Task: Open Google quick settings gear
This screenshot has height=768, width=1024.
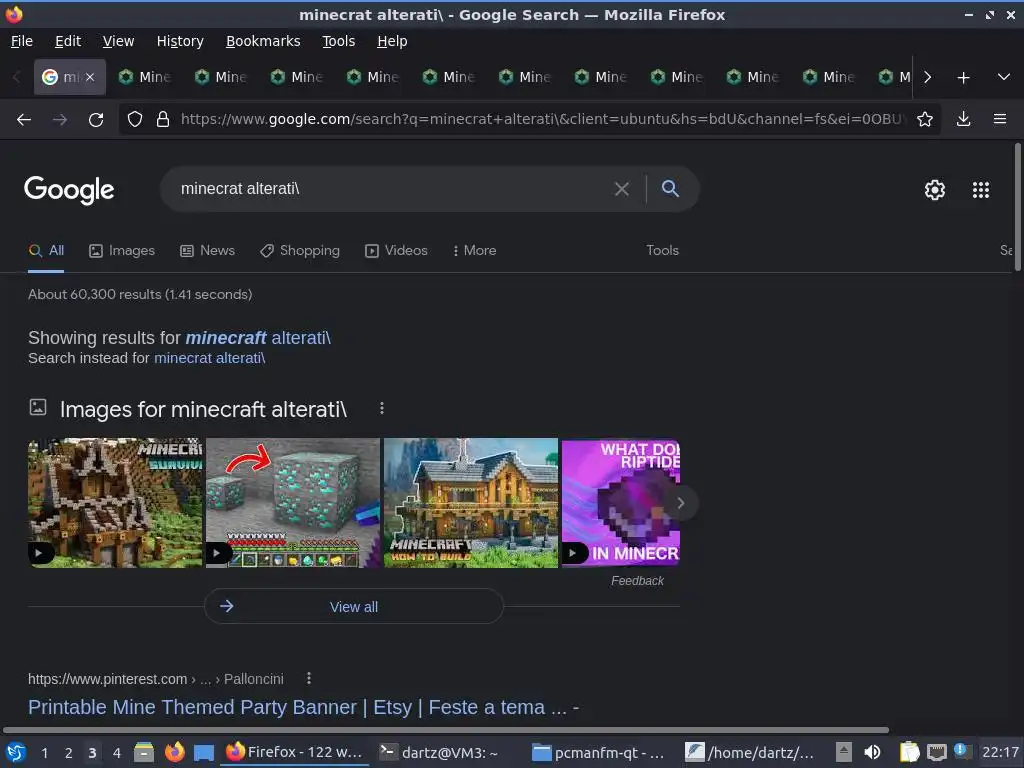Action: (935, 190)
